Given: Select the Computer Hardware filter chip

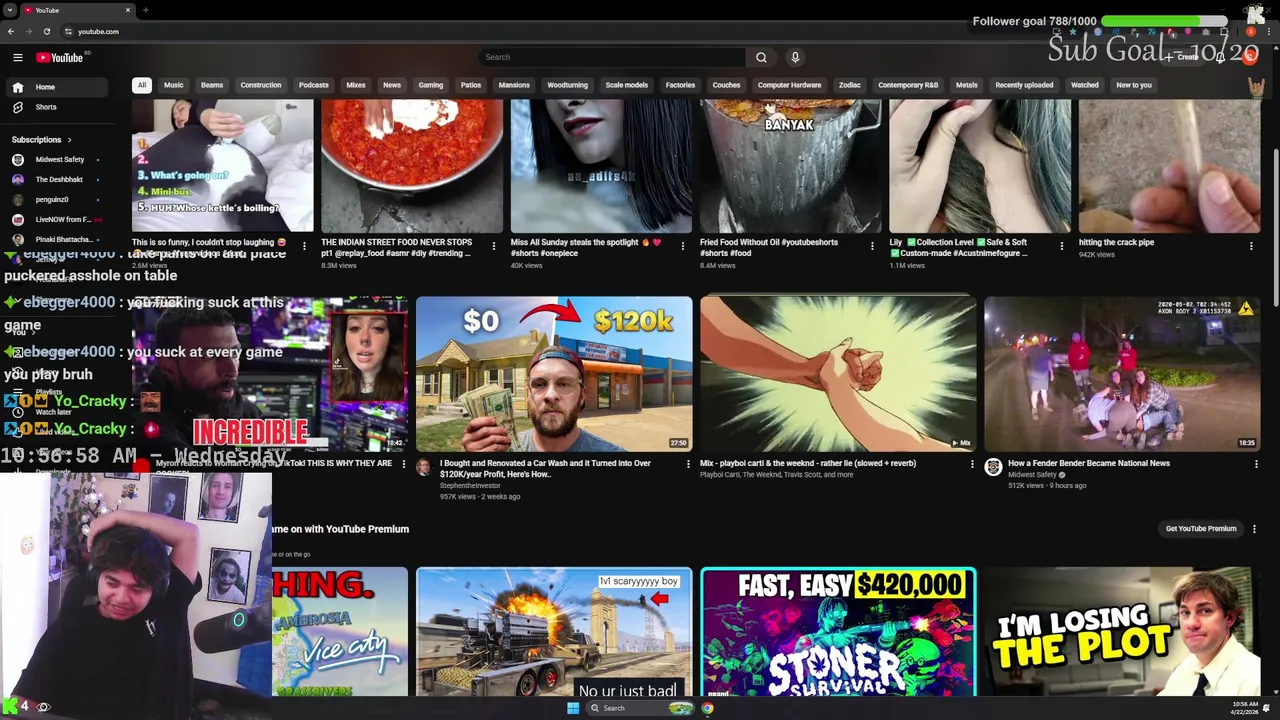Looking at the screenshot, I should pos(789,85).
